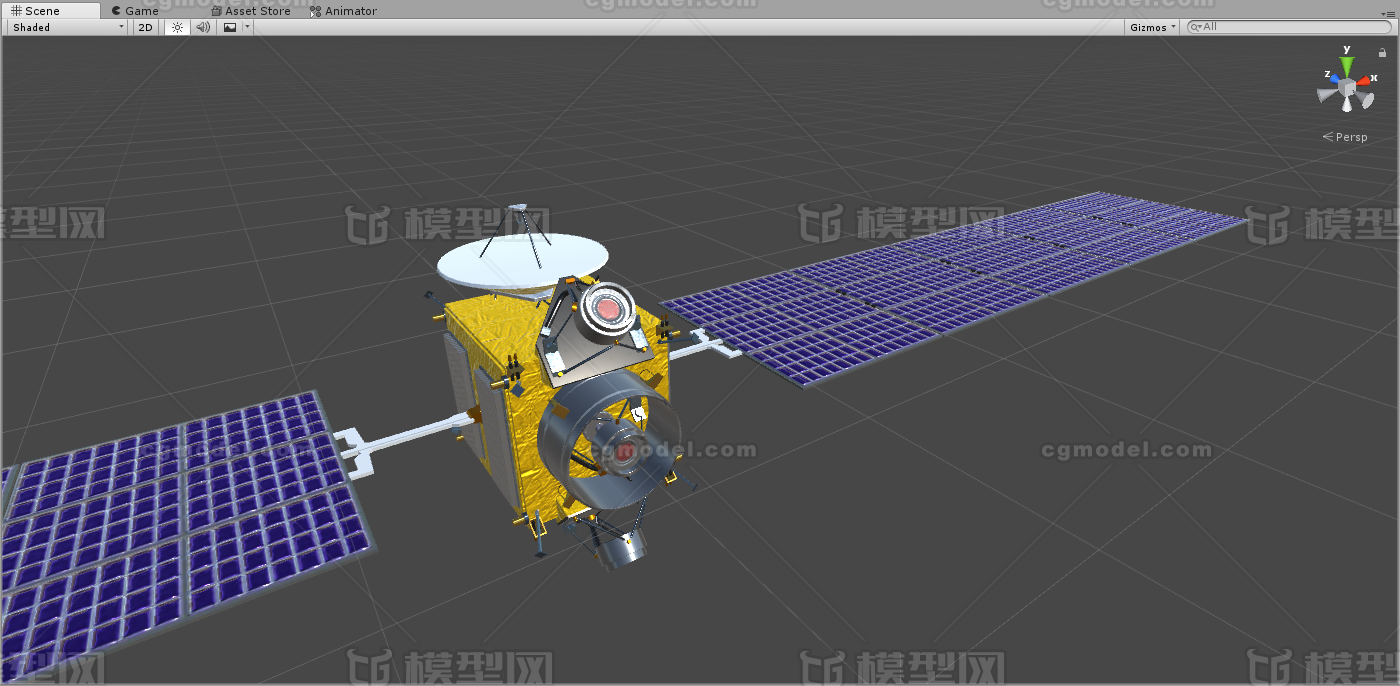Click the Animator tab icon
1400x686 pixels.
316,10
